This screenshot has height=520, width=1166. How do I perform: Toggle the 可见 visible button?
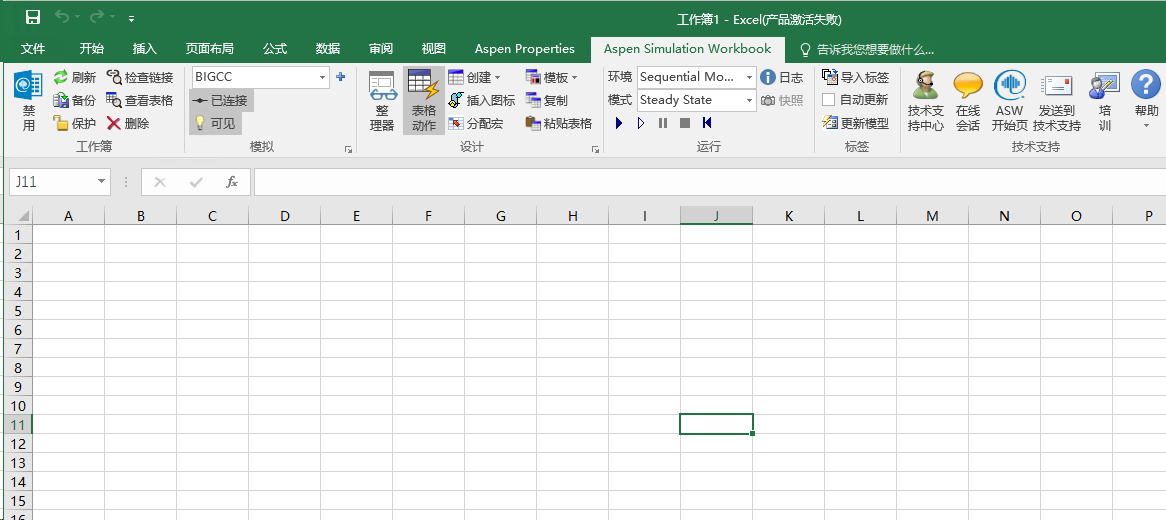pos(216,123)
